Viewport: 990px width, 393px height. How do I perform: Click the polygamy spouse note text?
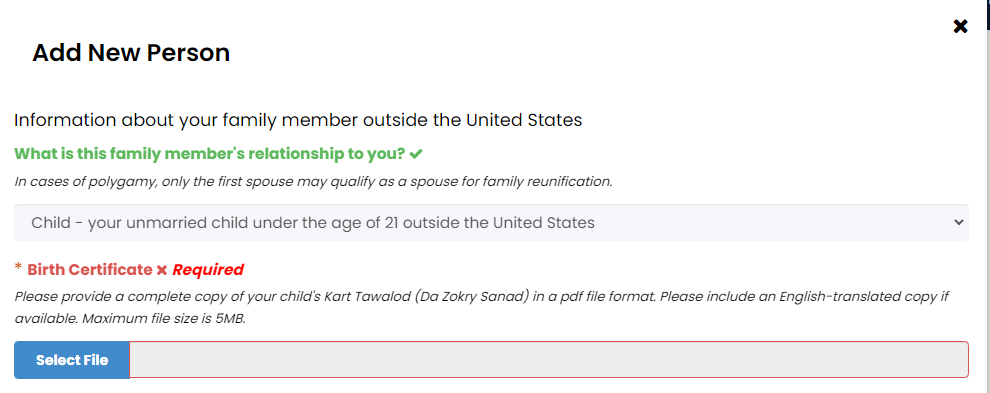(313, 182)
